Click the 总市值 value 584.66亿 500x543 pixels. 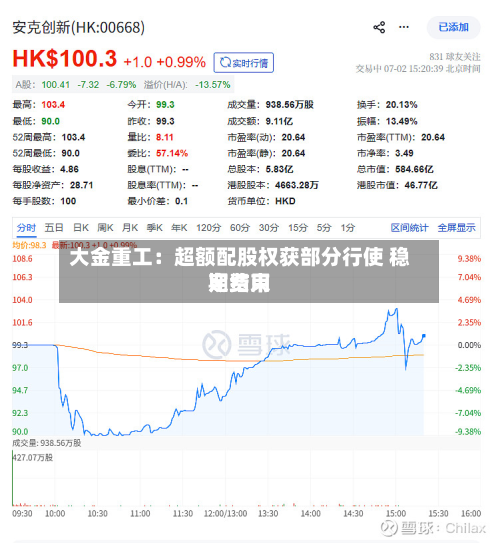414,169
